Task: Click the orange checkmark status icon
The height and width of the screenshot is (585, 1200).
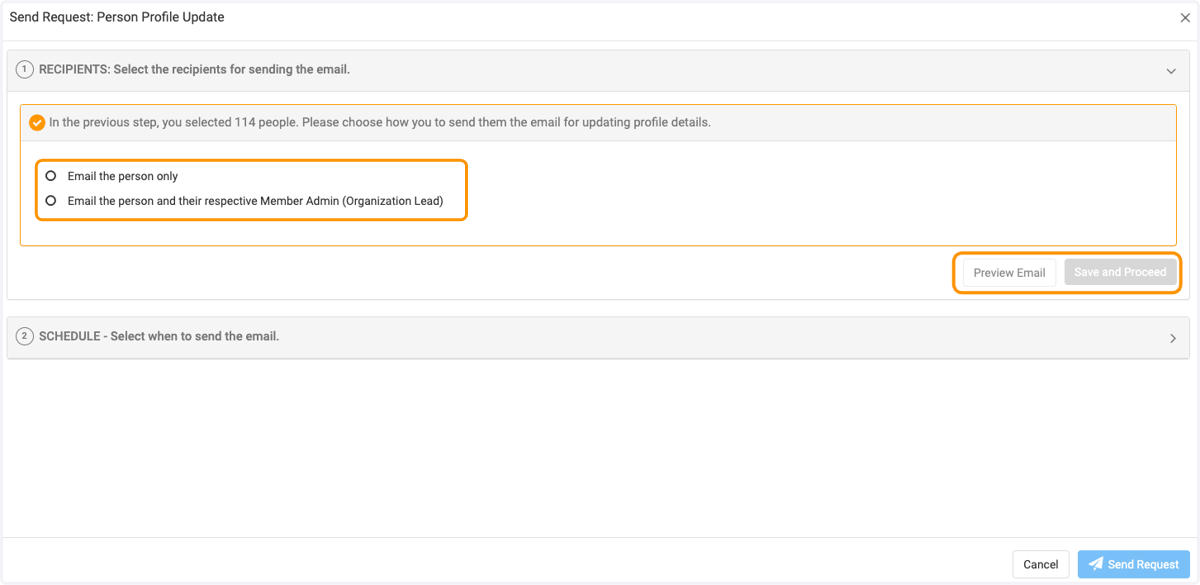Action: (37, 123)
